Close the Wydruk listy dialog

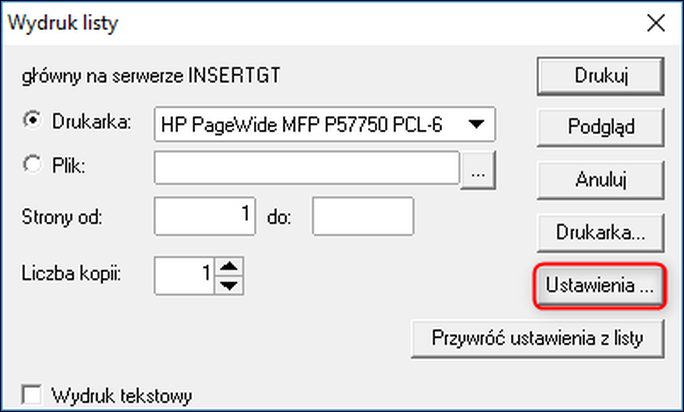pos(655,22)
